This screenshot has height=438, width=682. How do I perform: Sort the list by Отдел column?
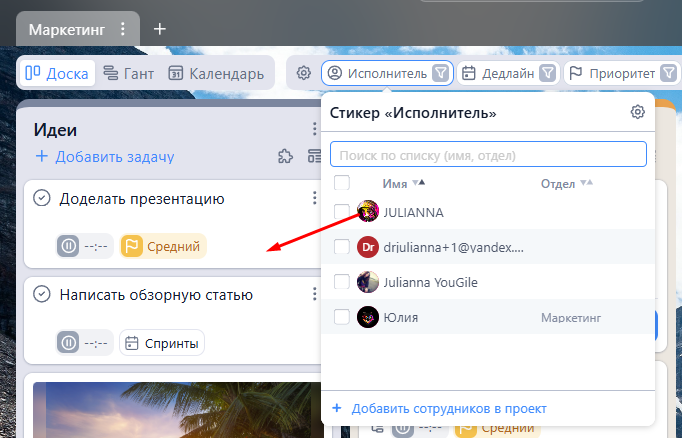point(566,184)
